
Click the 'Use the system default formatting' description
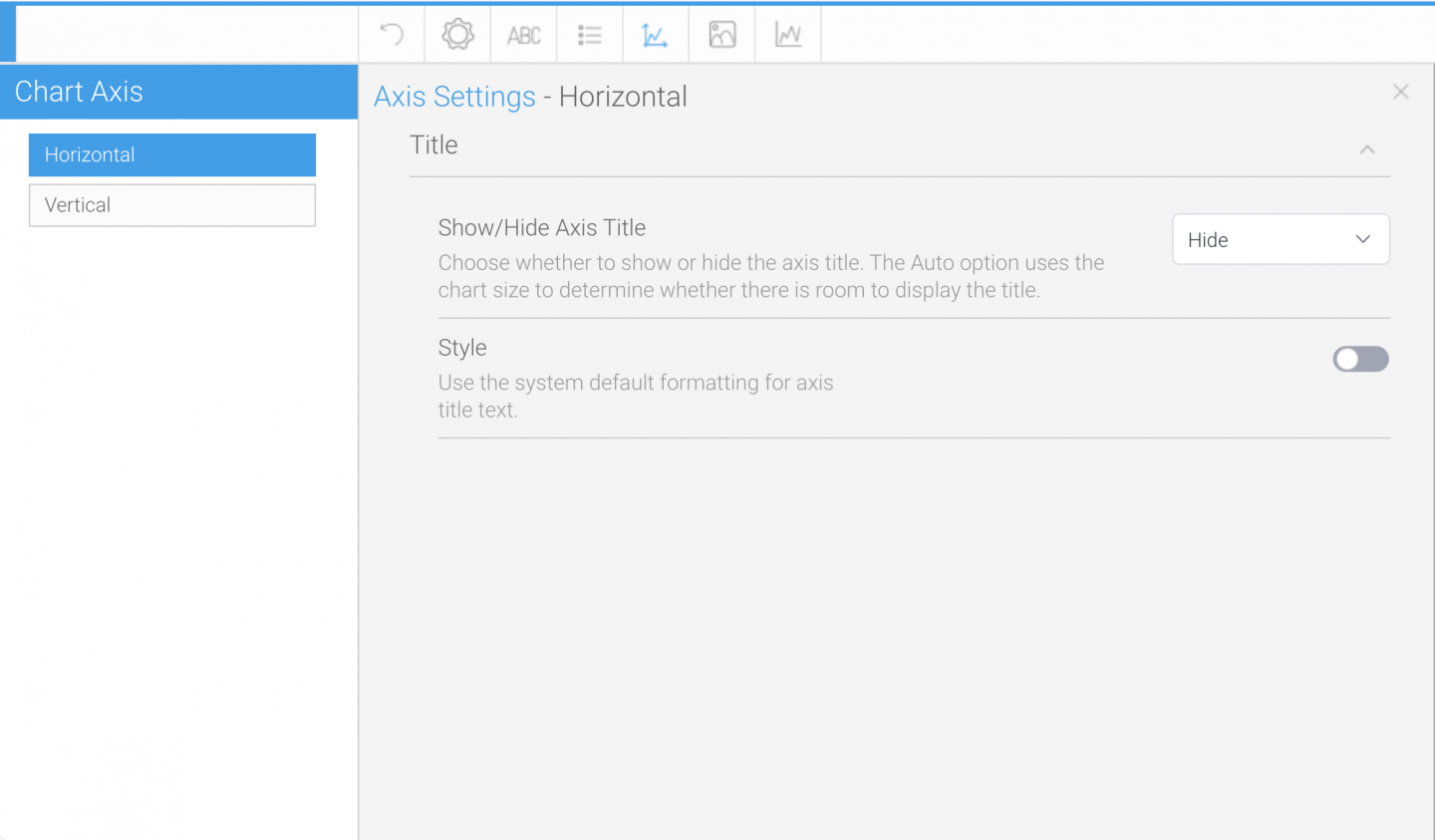(x=636, y=397)
